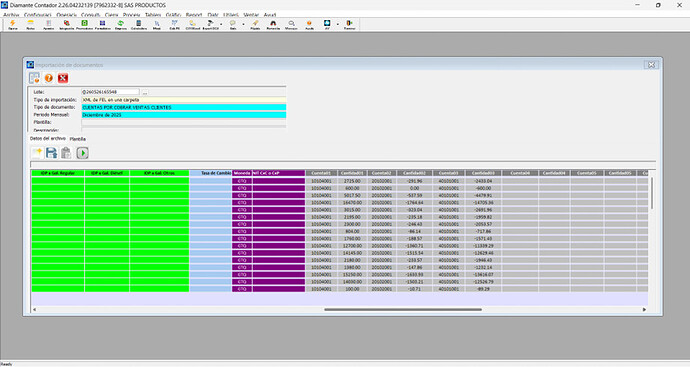Click the grid's vertical scrollbar thumb
This screenshot has height=367, width=690.
tap(652, 194)
